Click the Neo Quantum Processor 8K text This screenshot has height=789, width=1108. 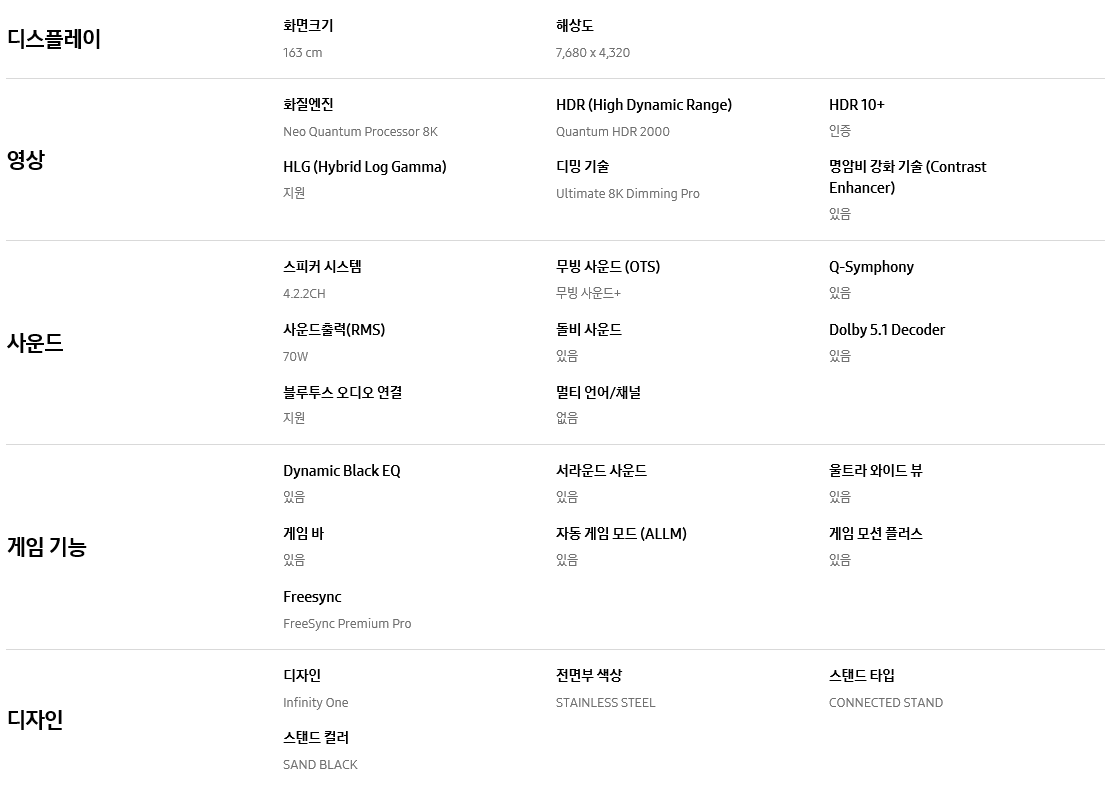(x=360, y=132)
